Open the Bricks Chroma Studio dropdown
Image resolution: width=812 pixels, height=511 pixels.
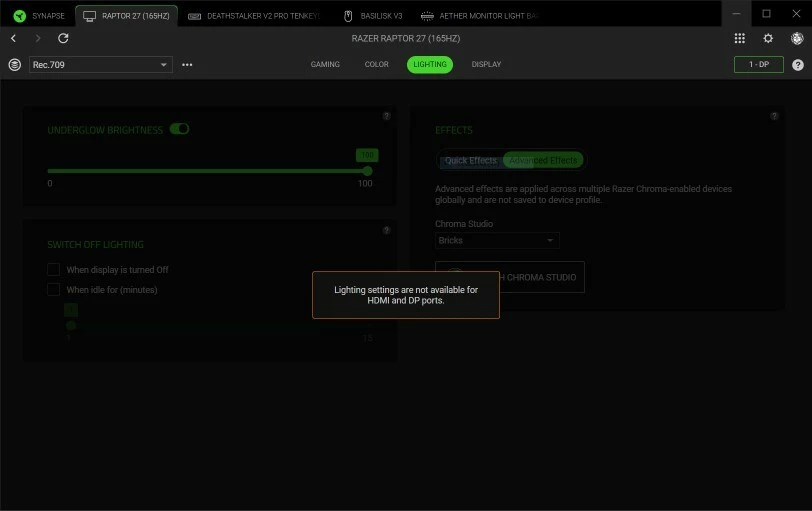coord(497,241)
